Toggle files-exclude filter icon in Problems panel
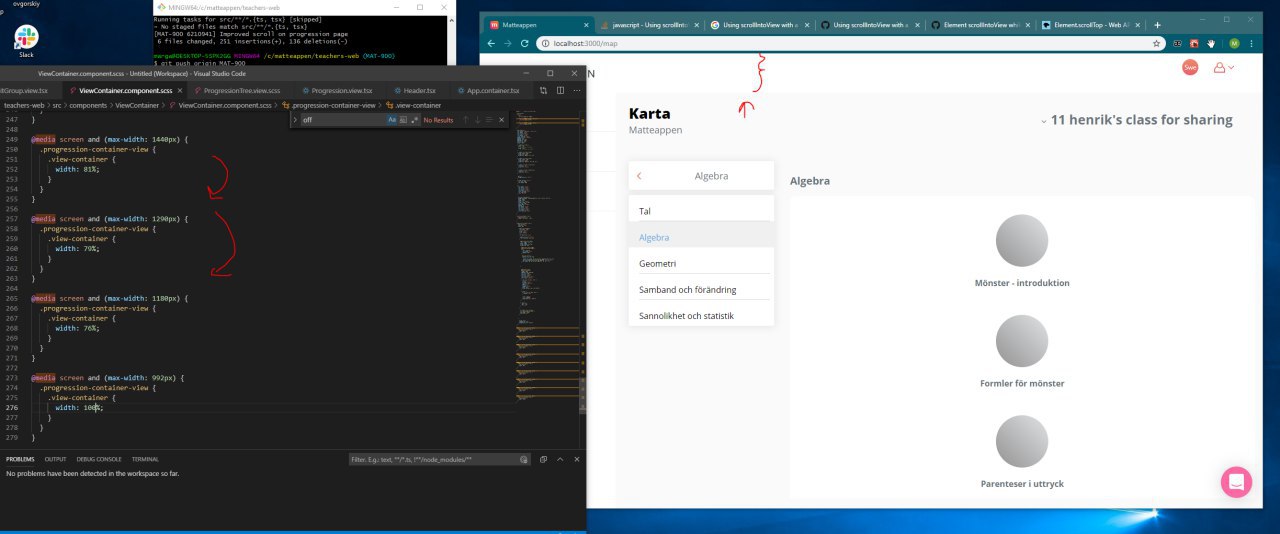Image resolution: width=1280 pixels, height=534 pixels. coord(524,459)
